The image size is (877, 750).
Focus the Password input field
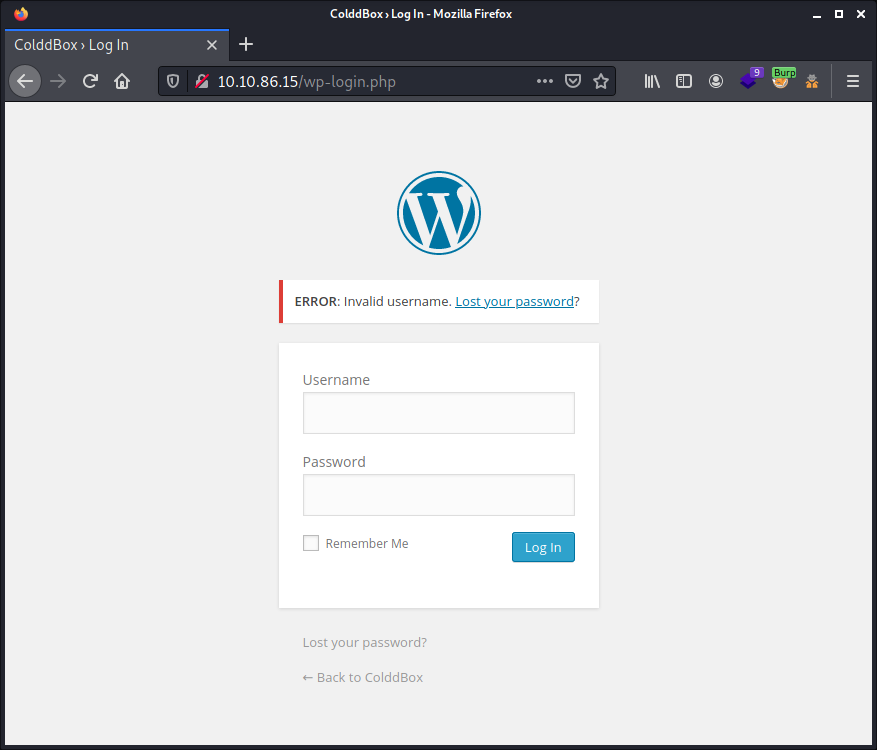click(438, 495)
